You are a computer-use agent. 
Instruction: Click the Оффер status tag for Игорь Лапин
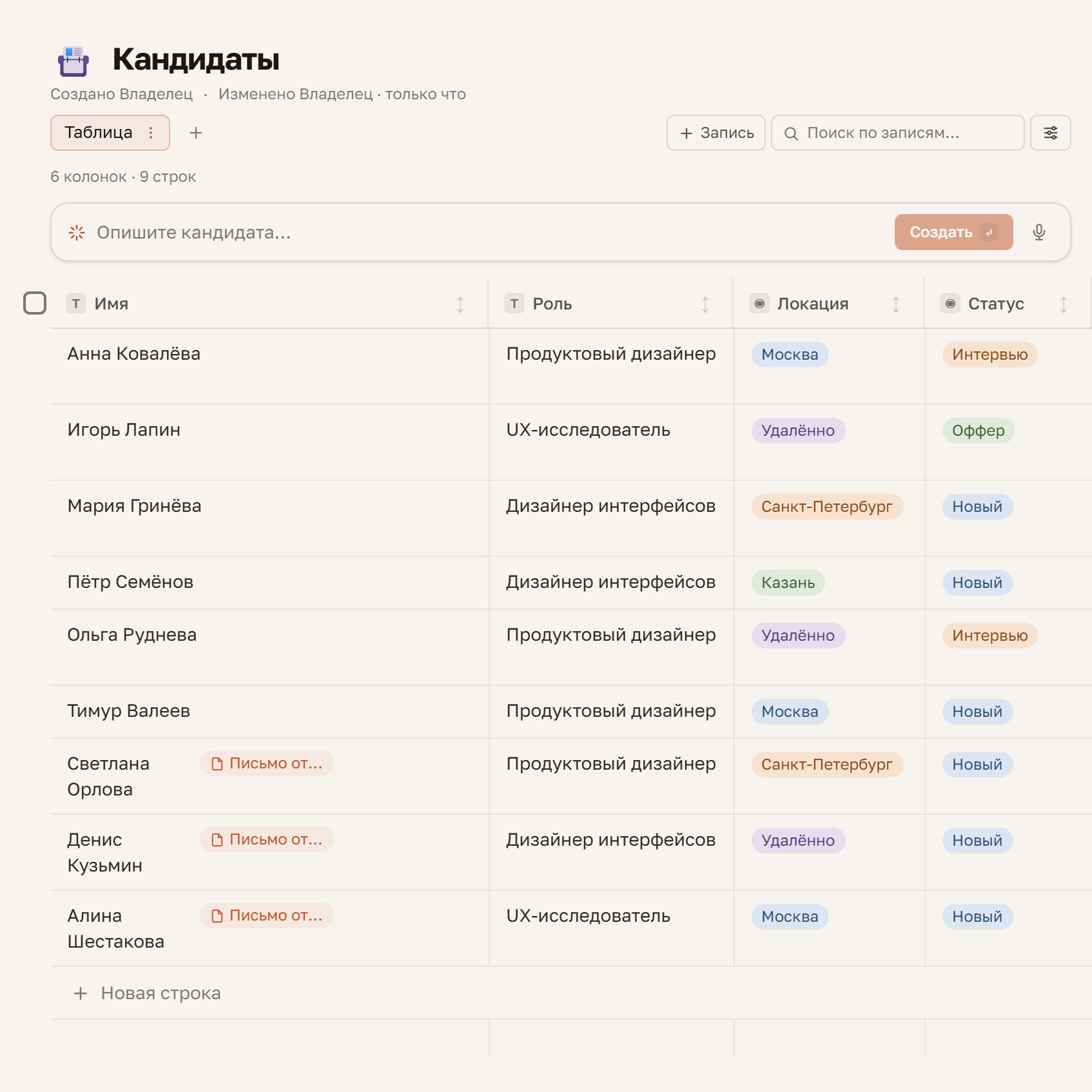click(978, 431)
